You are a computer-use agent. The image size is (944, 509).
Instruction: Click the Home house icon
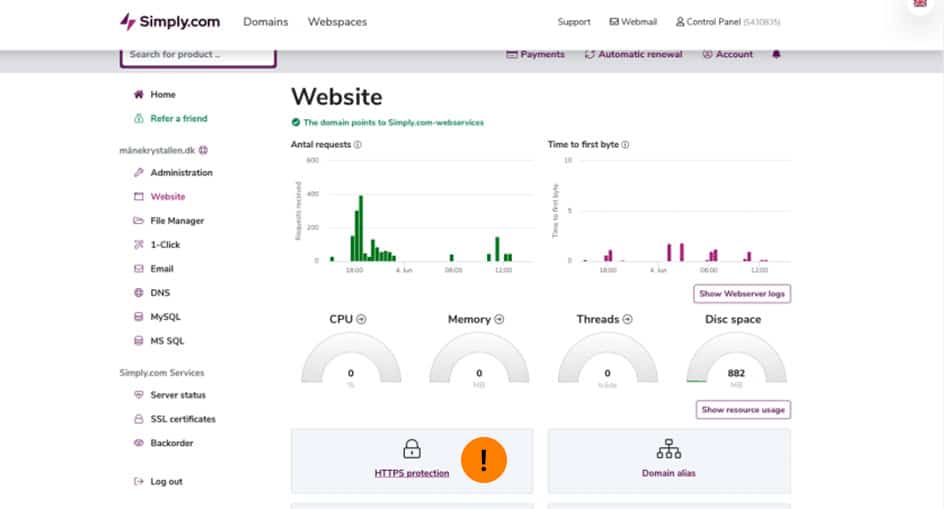tap(138, 94)
